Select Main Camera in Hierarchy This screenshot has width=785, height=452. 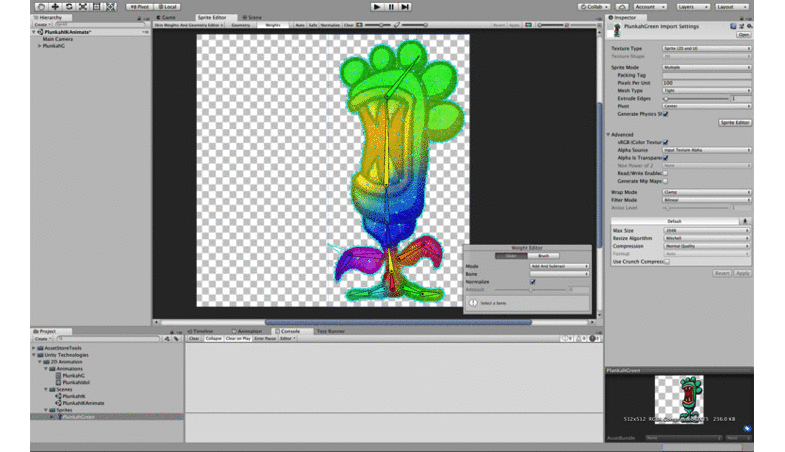coord(58,39)
